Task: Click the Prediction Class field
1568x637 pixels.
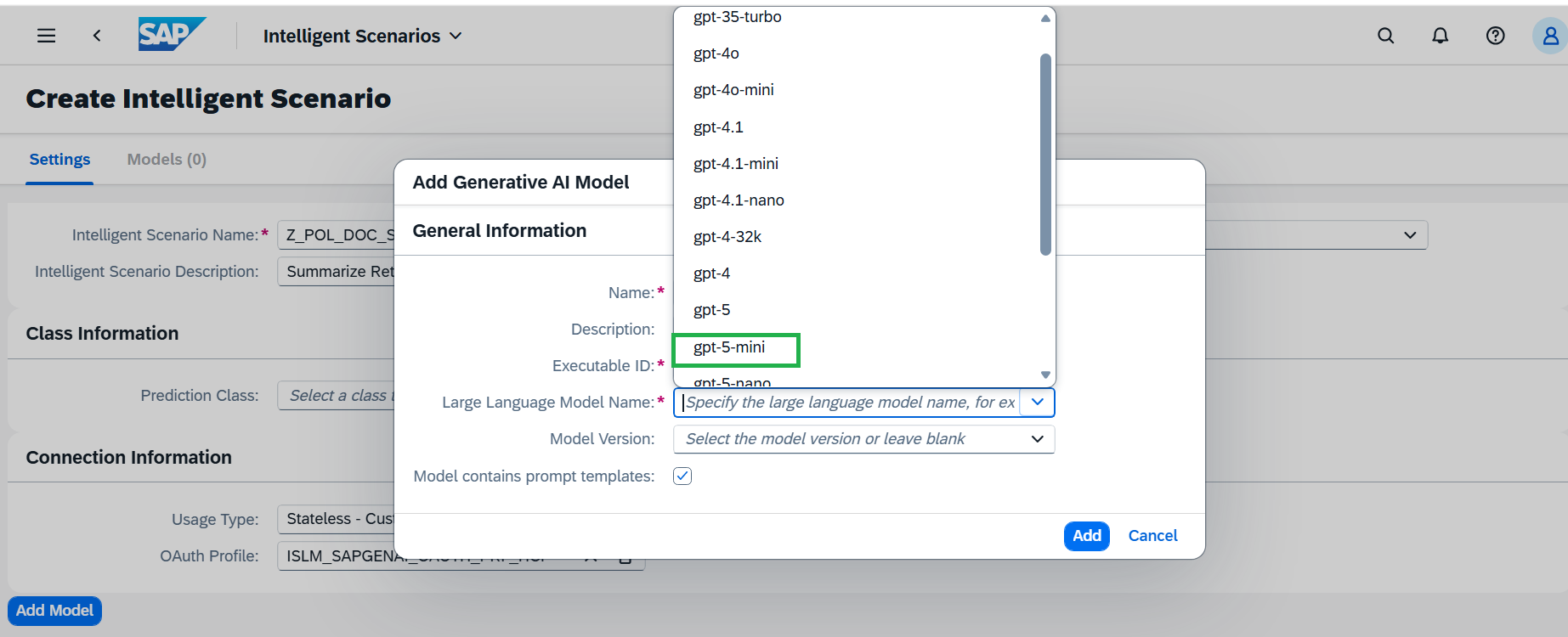Action: pyautogui.click(x=337, y=396)
